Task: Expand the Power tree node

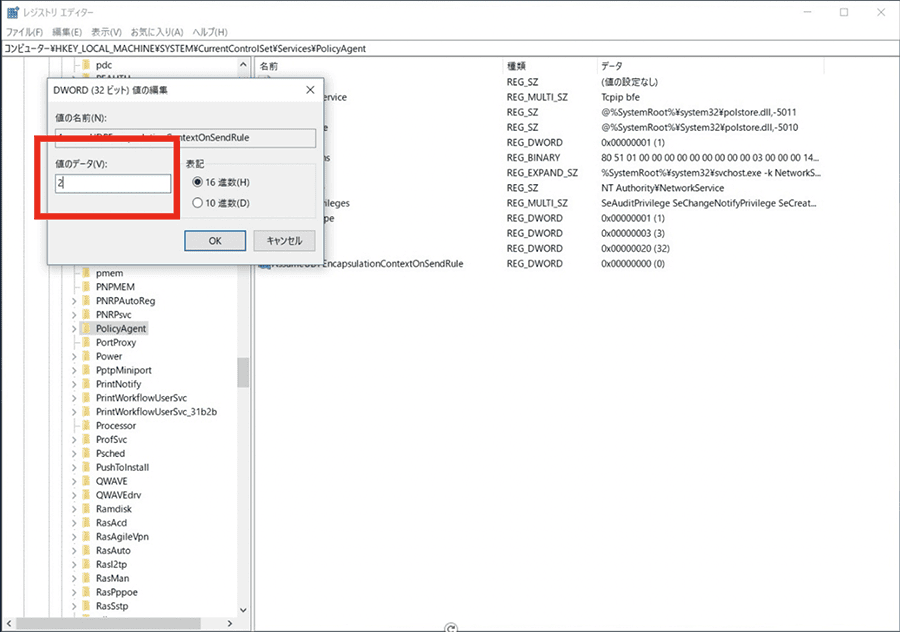Action: (x=74, y=356)
